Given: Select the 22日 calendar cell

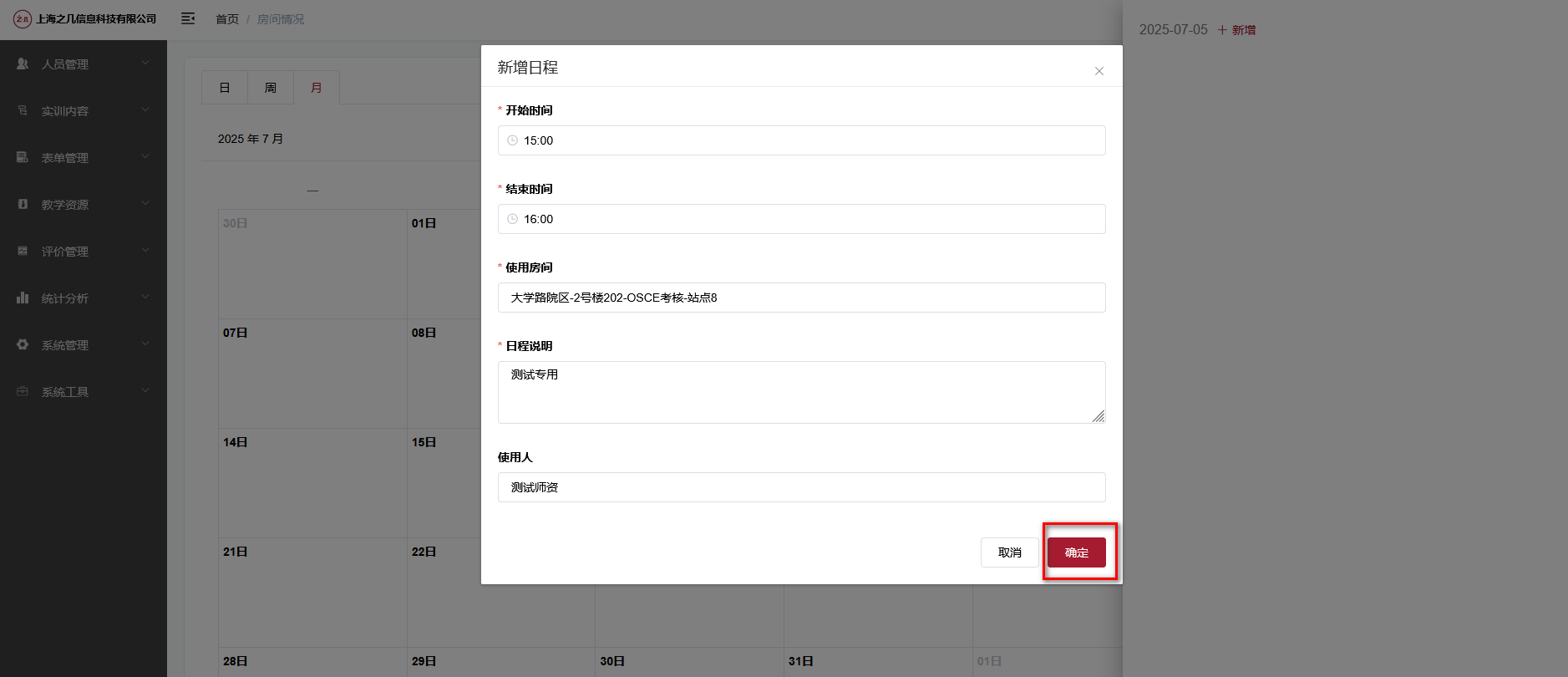Looking at the screenshot, I should coord(444,593).
